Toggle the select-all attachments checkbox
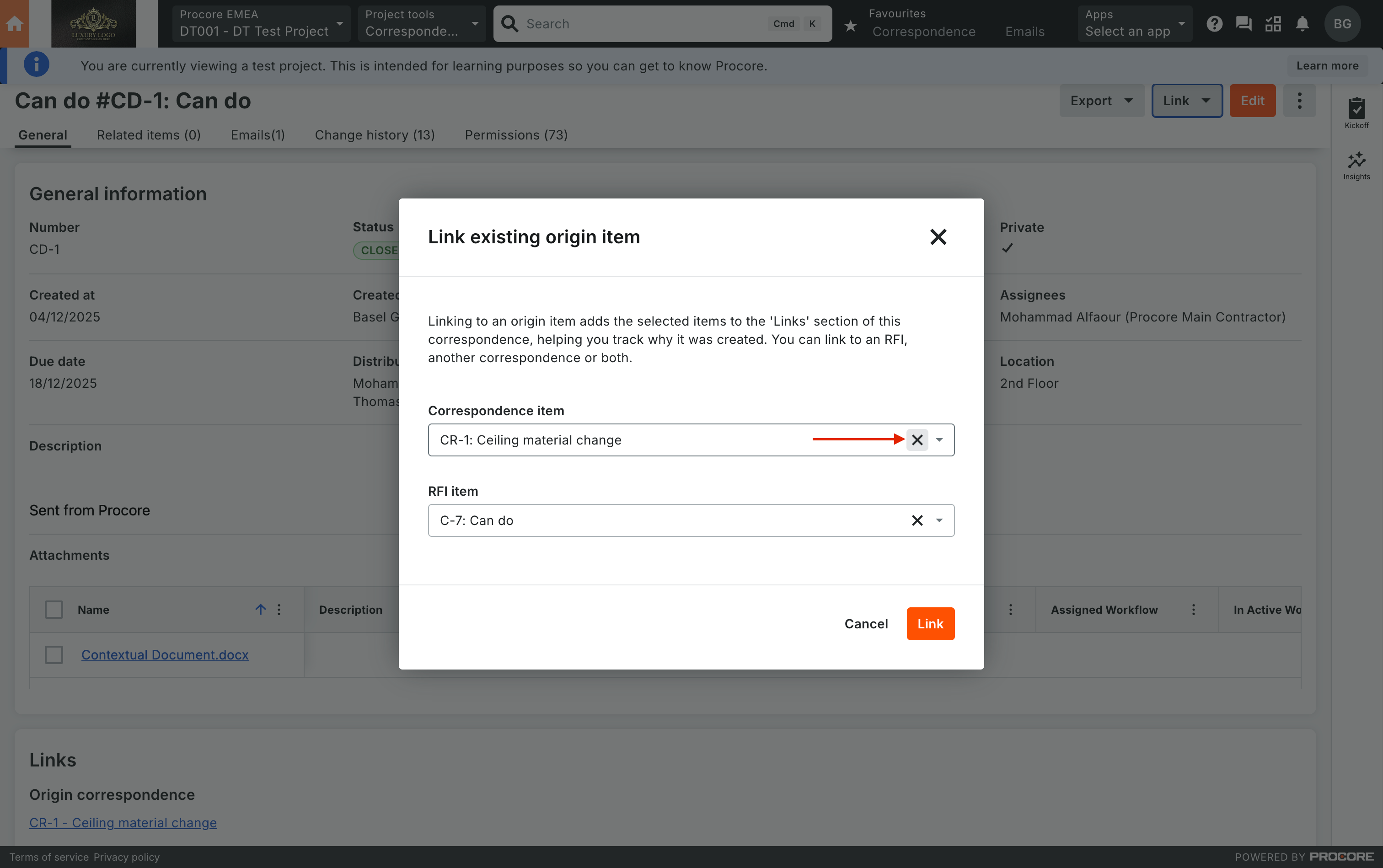The height and width of the screenshot is (868, 1383). pyautogui.click(x=54, y=609)
